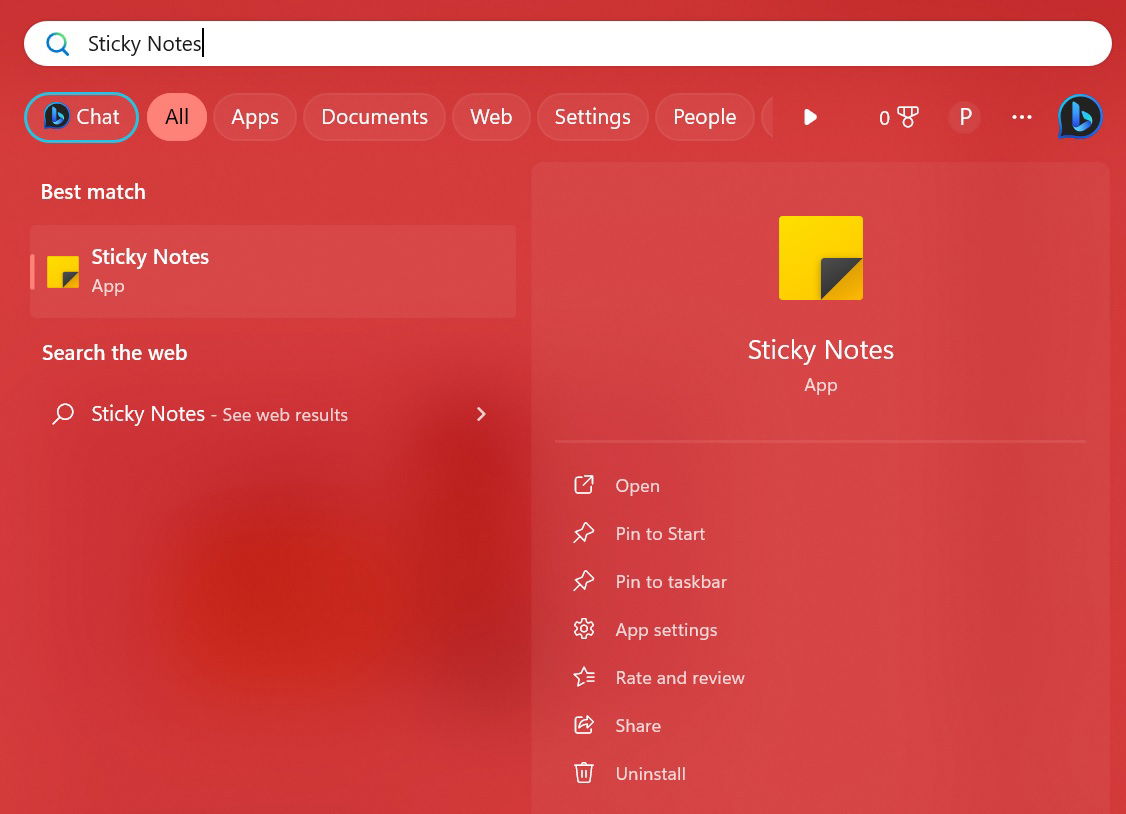Switch to the People filter tab

[x=704, y=117]
